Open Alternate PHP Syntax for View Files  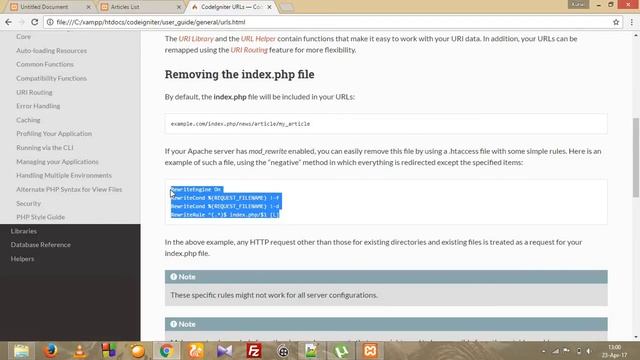(69, 189)
